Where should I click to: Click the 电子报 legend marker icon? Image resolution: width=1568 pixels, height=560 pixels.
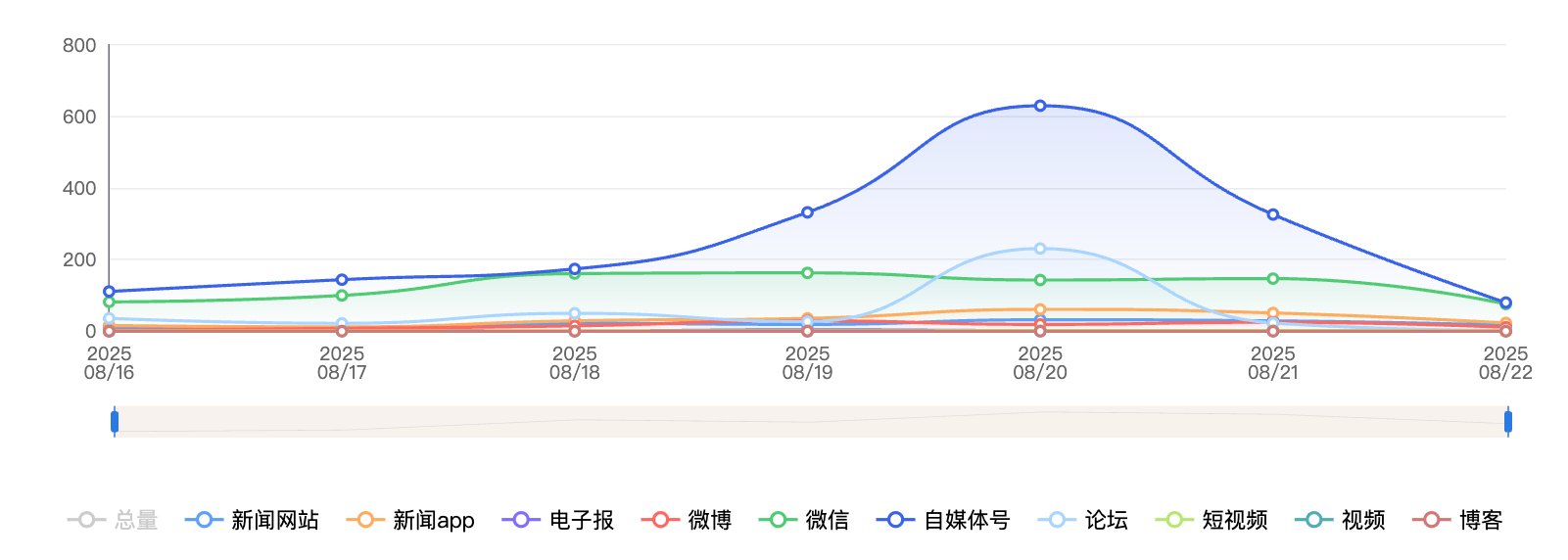[x=521, y=520]
